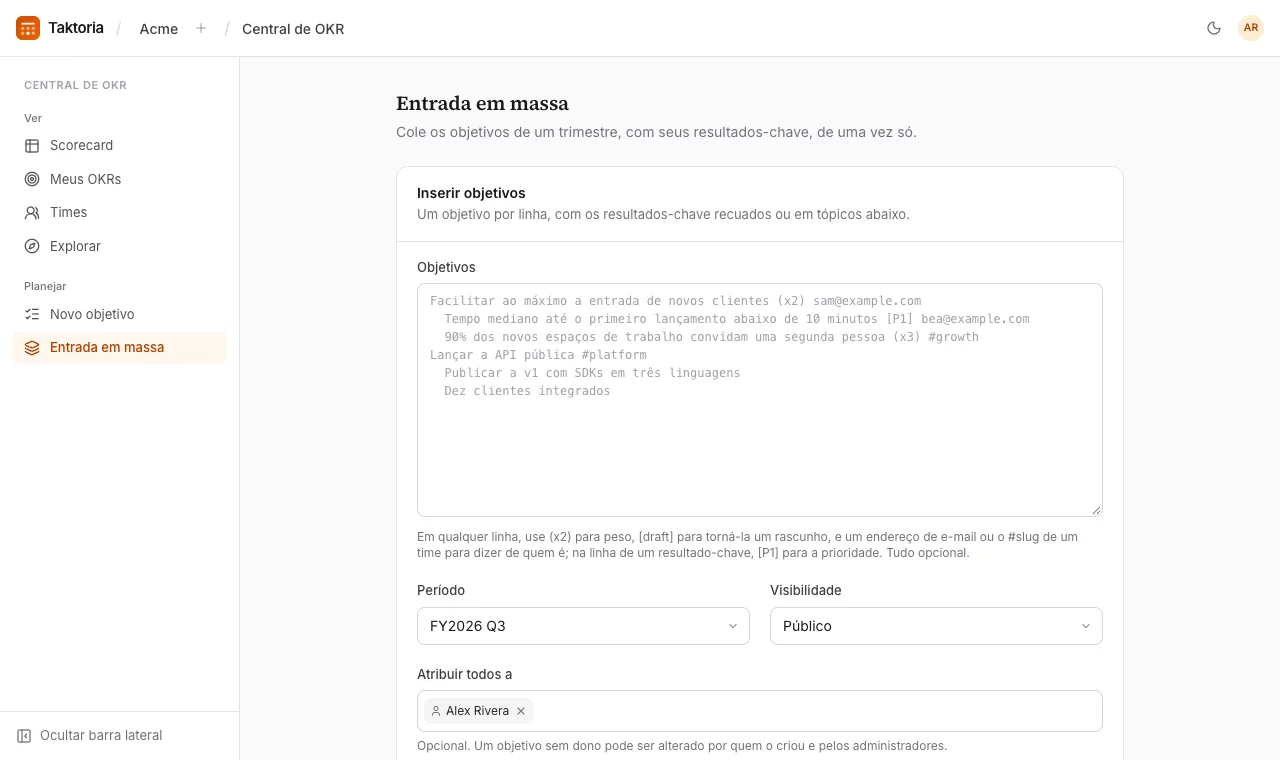Open the Visibilidade dropdown set to Público
The image size is (1280, 760).
click(936, 626)
